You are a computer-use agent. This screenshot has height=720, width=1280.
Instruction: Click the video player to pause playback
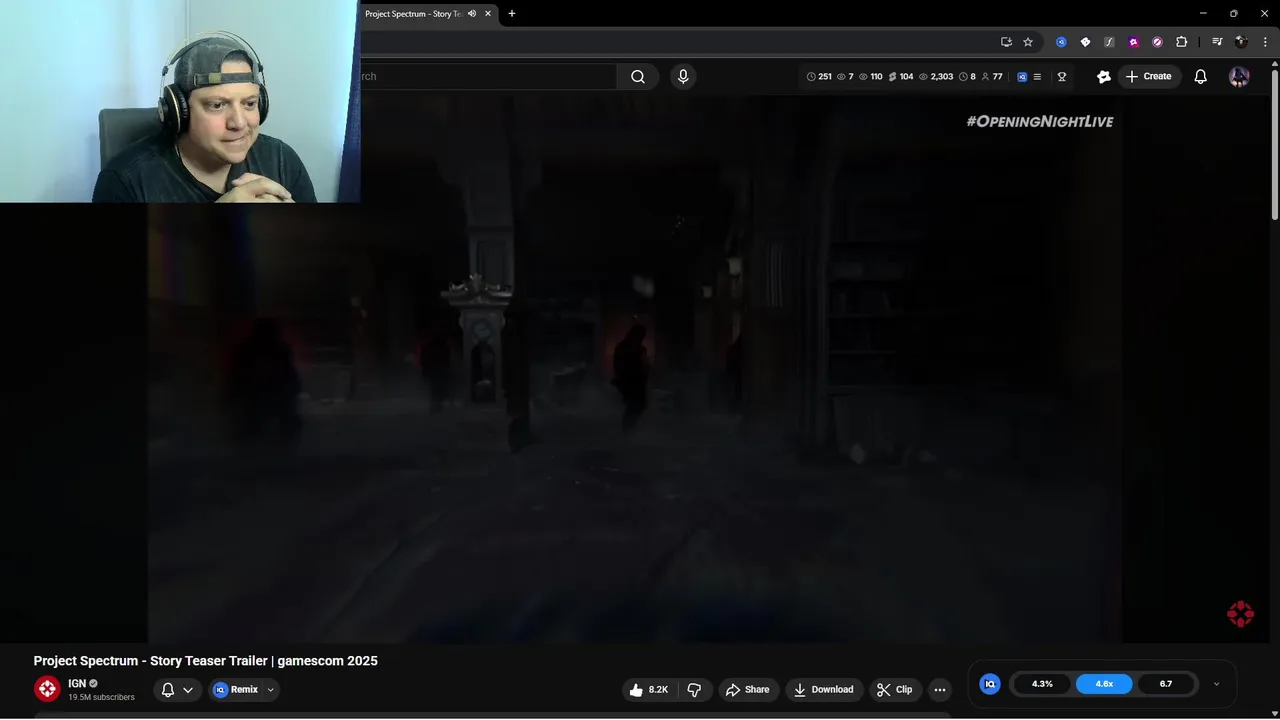tap(635, 370)
